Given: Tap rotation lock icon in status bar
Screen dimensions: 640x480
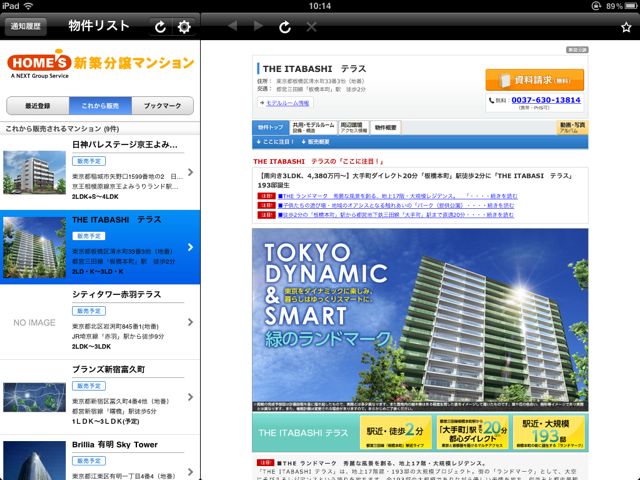Looking at the screenshot, I should point(596,6).
